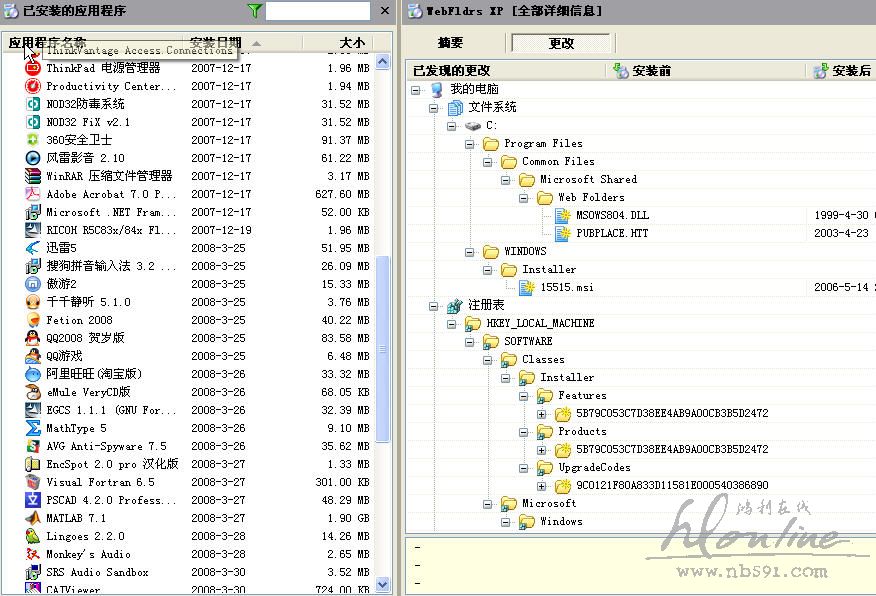Switch to the 更改 tab
Screen dimensions: 876x596
tap(561, 43)
